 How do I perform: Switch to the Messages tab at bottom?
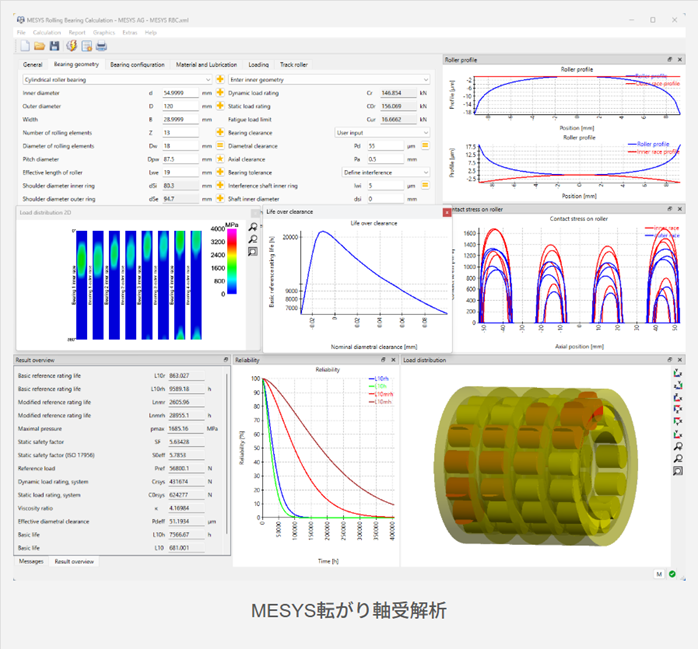31,561
